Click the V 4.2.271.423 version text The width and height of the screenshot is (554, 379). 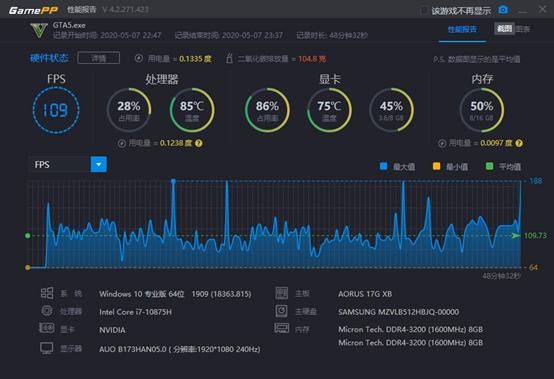pos(126,10)
